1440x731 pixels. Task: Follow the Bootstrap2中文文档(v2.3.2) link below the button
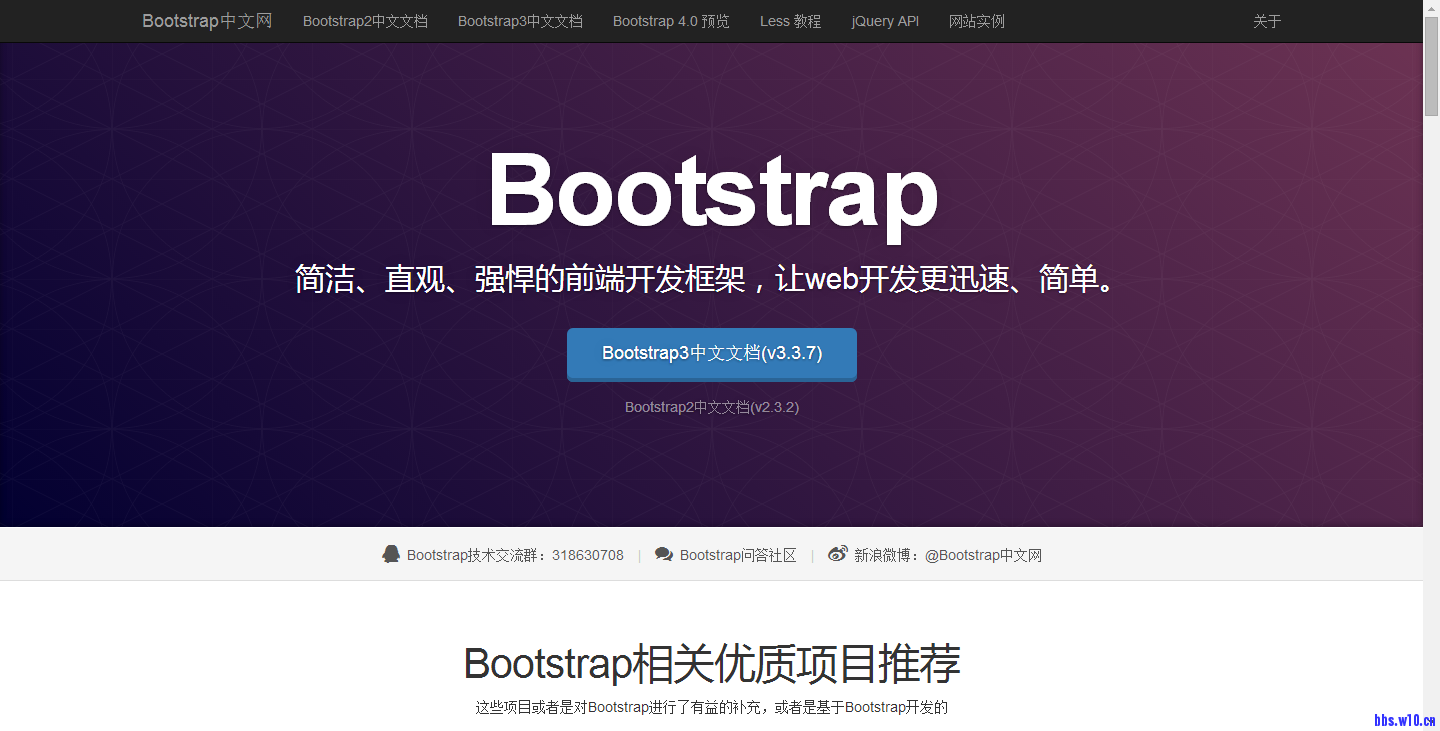pos(712,407)
